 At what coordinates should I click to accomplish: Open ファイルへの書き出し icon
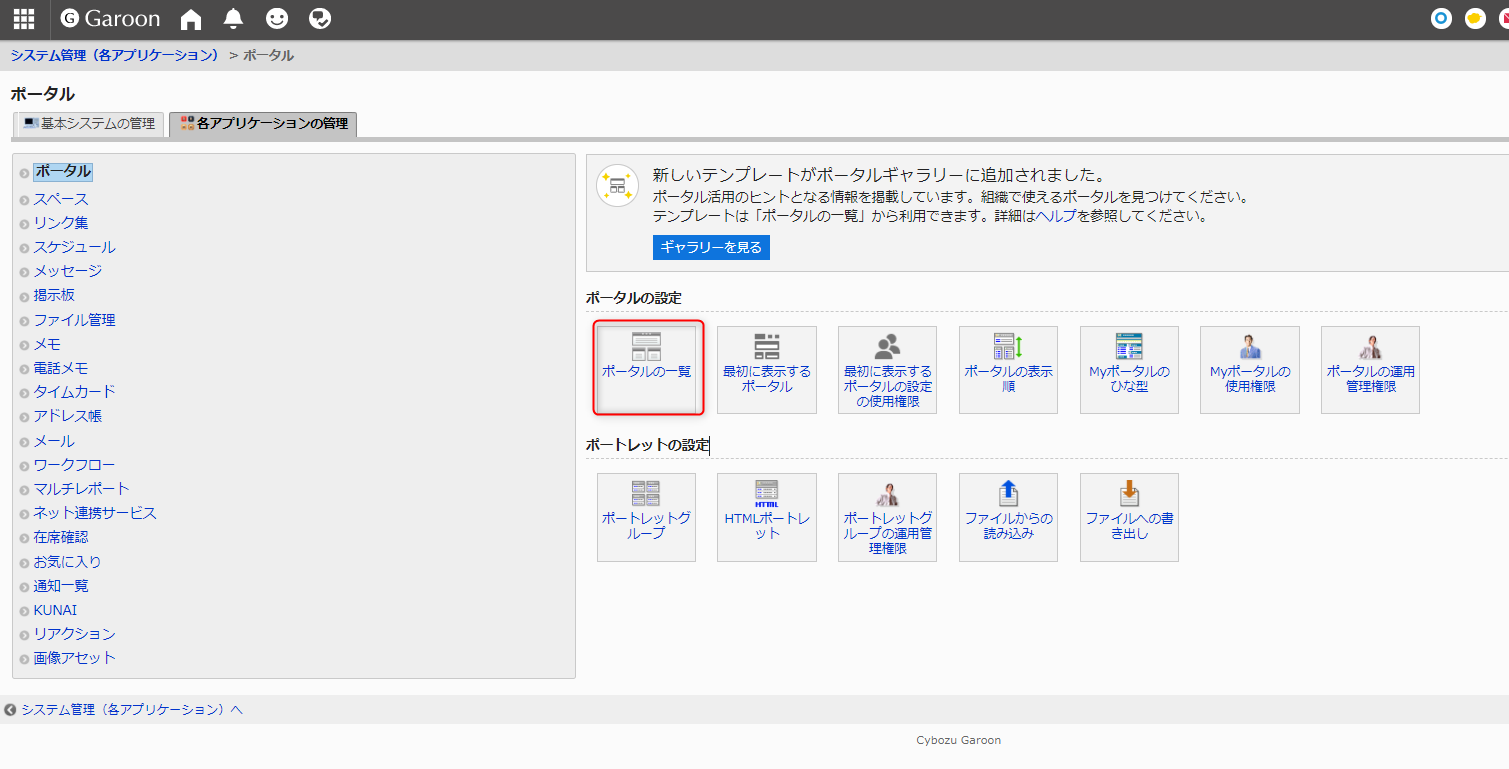click(1129, 514)
